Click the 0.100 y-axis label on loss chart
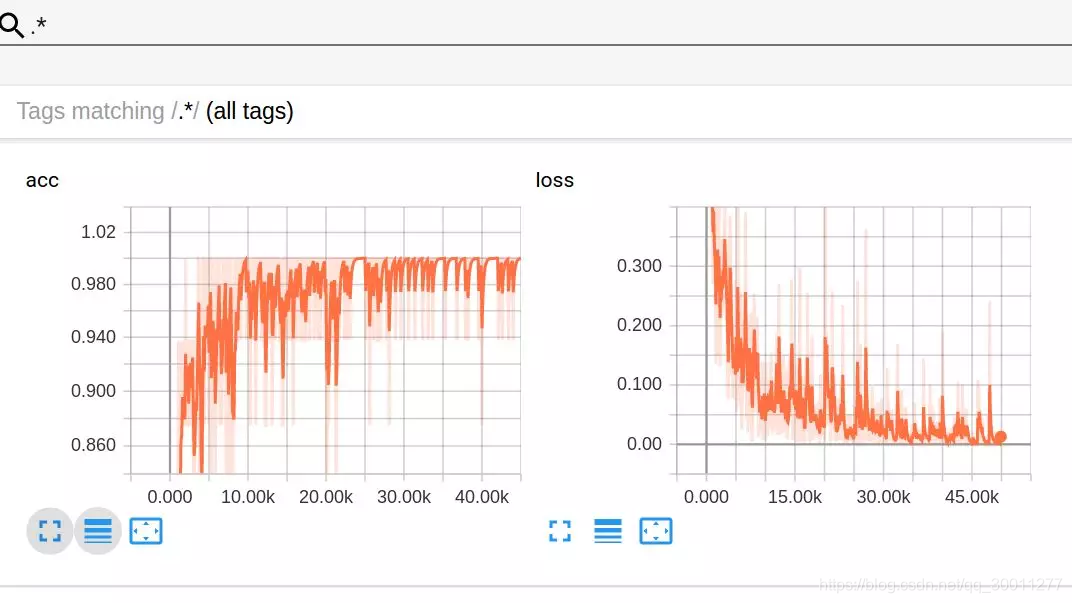This screenshot has height=603, width=1072. pyautogui.click(x=639, y=384)
